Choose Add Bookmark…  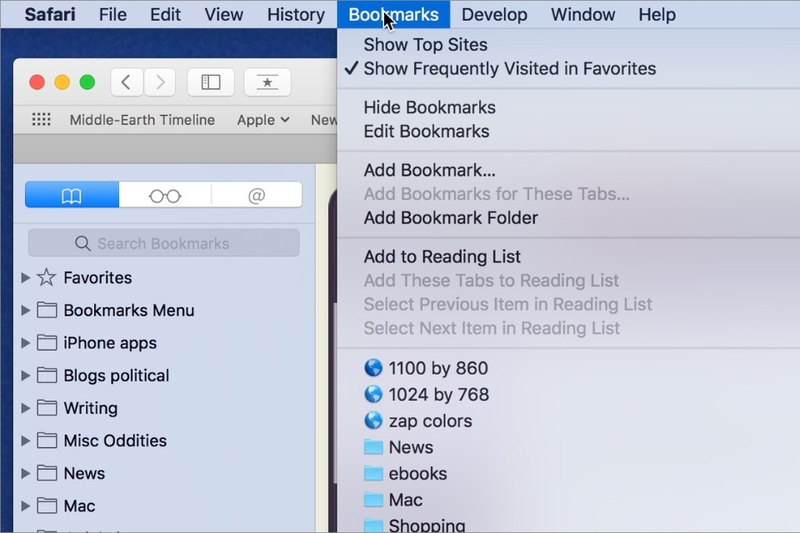pyautogui.click(x=430, y=170)
